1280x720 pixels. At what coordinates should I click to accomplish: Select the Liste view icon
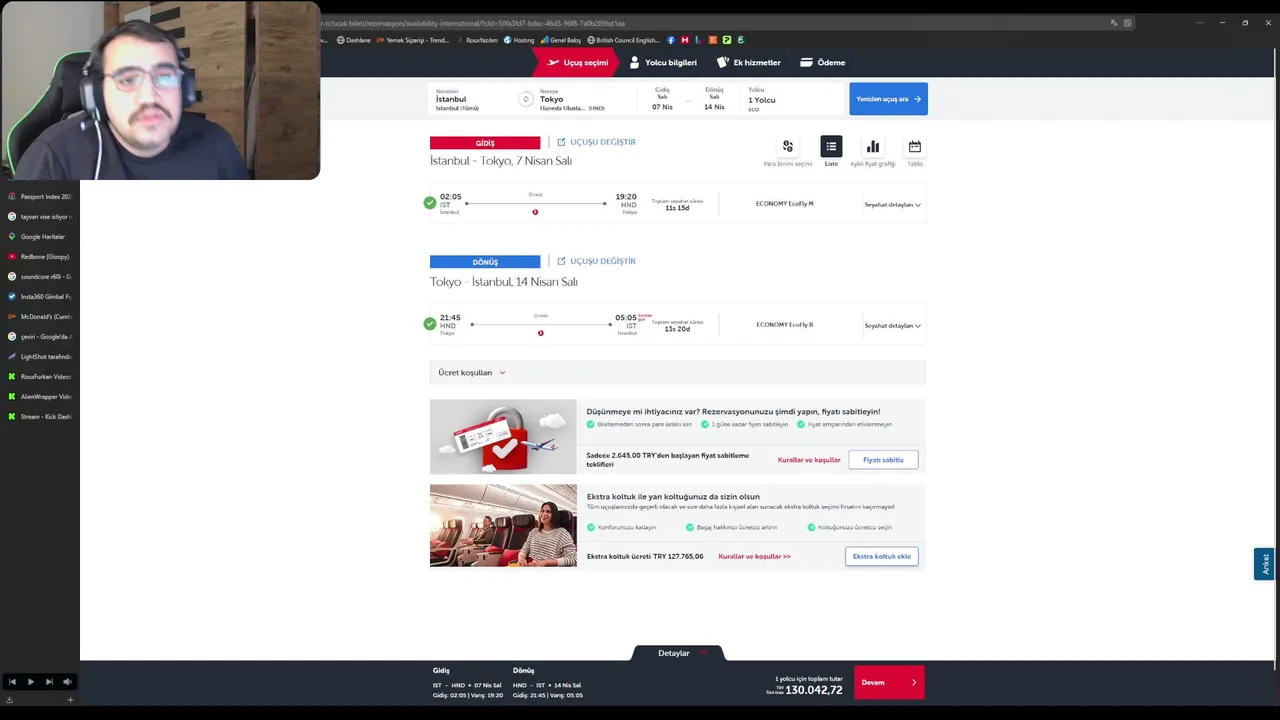[831, 147]
